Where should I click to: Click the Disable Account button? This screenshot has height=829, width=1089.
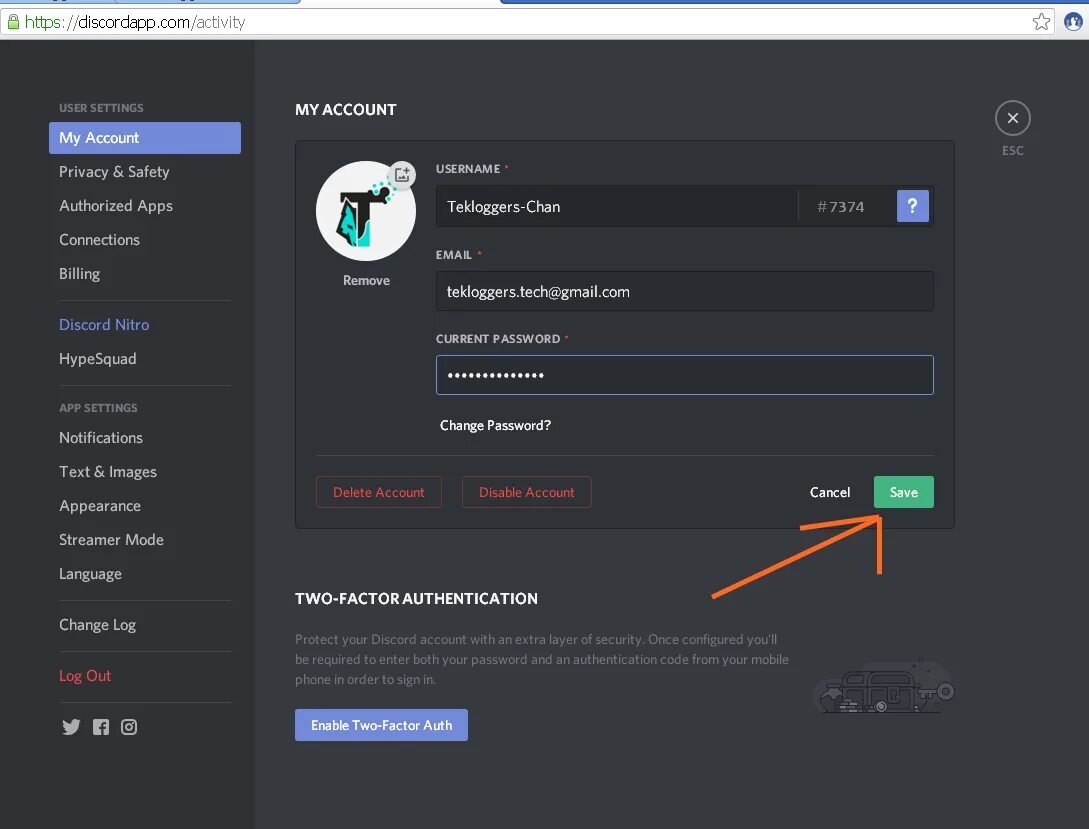(x=526, y=492)
